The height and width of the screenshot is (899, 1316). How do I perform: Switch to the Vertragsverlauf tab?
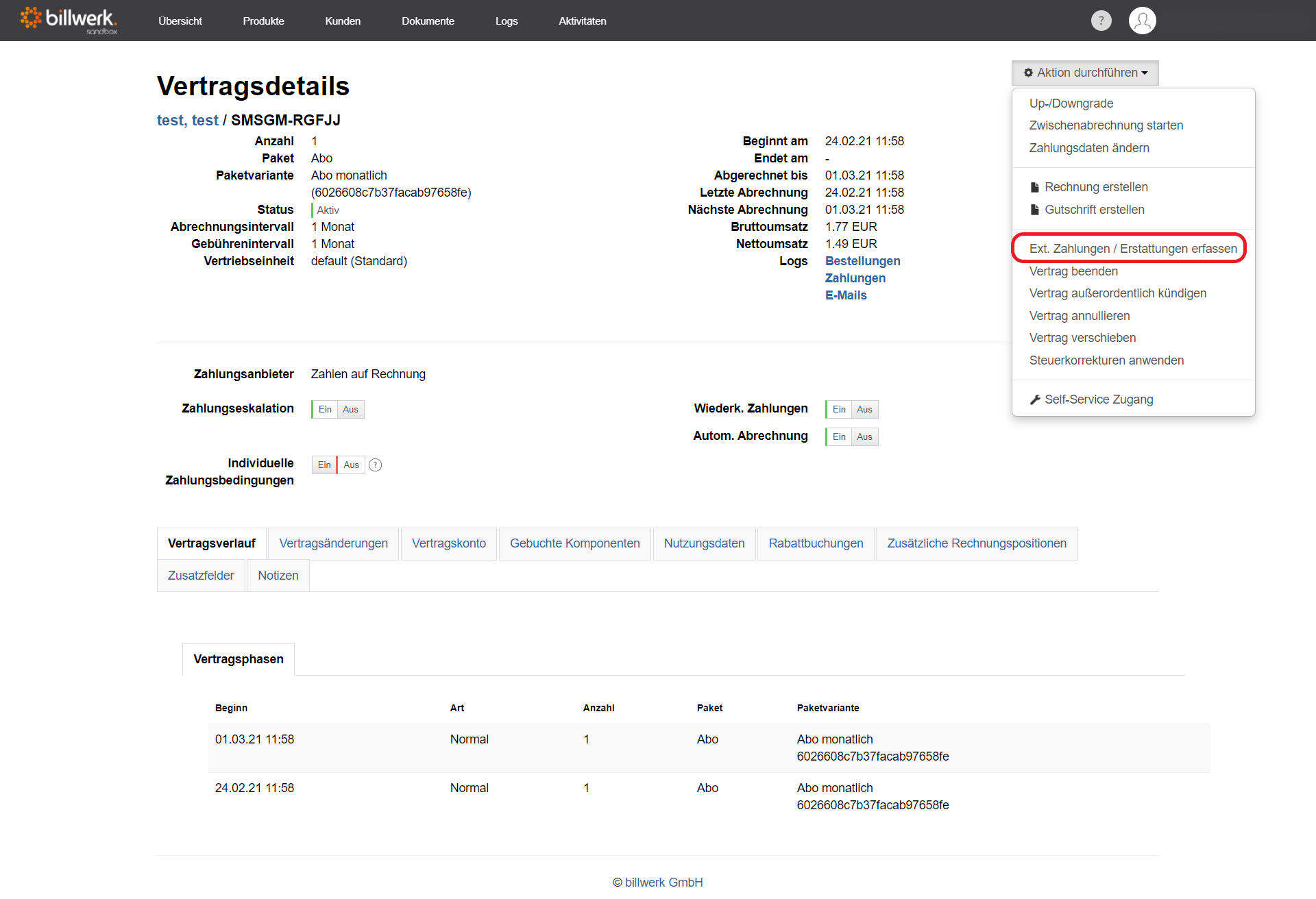coord(211,543)
